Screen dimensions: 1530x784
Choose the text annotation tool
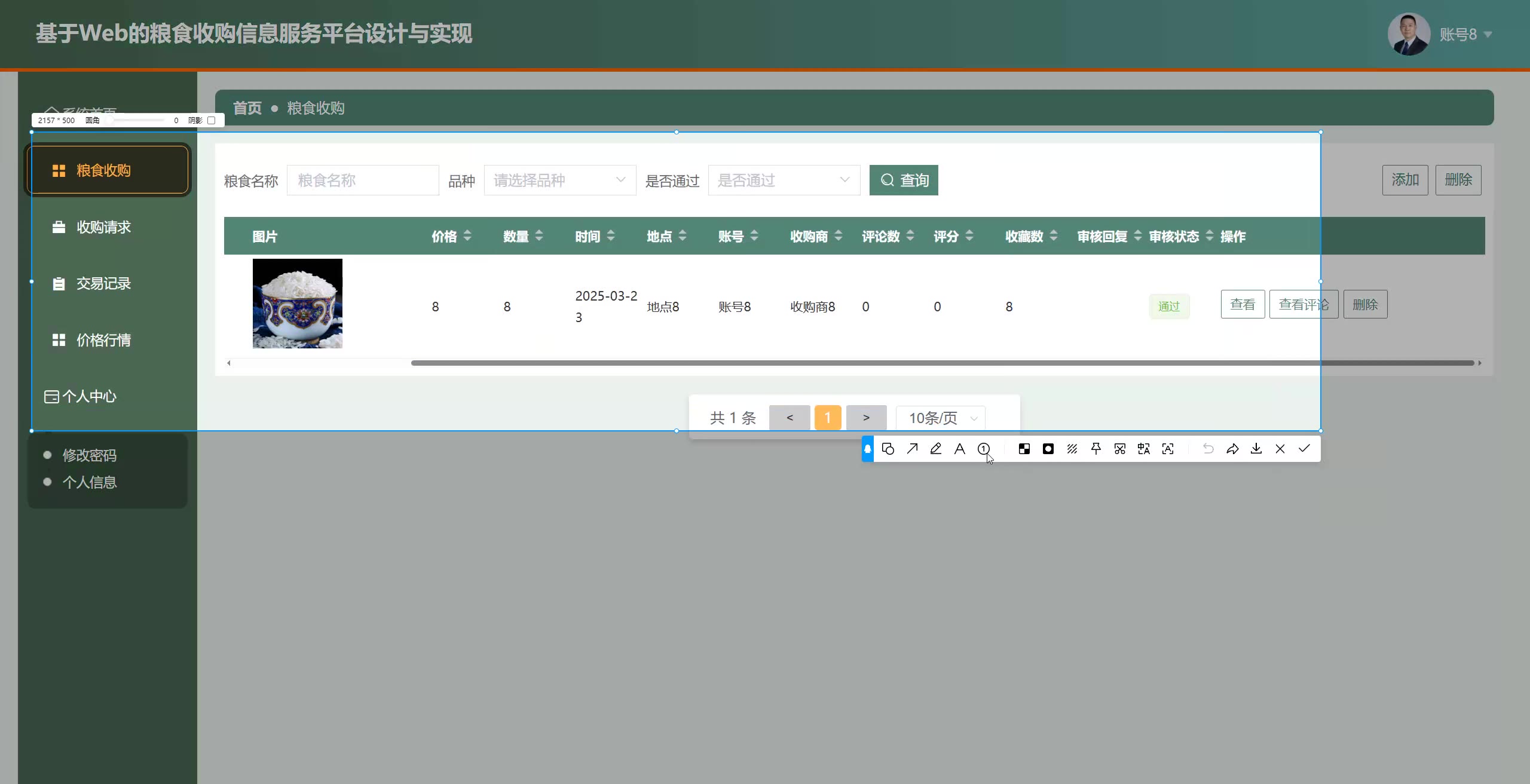pos(960,449)
